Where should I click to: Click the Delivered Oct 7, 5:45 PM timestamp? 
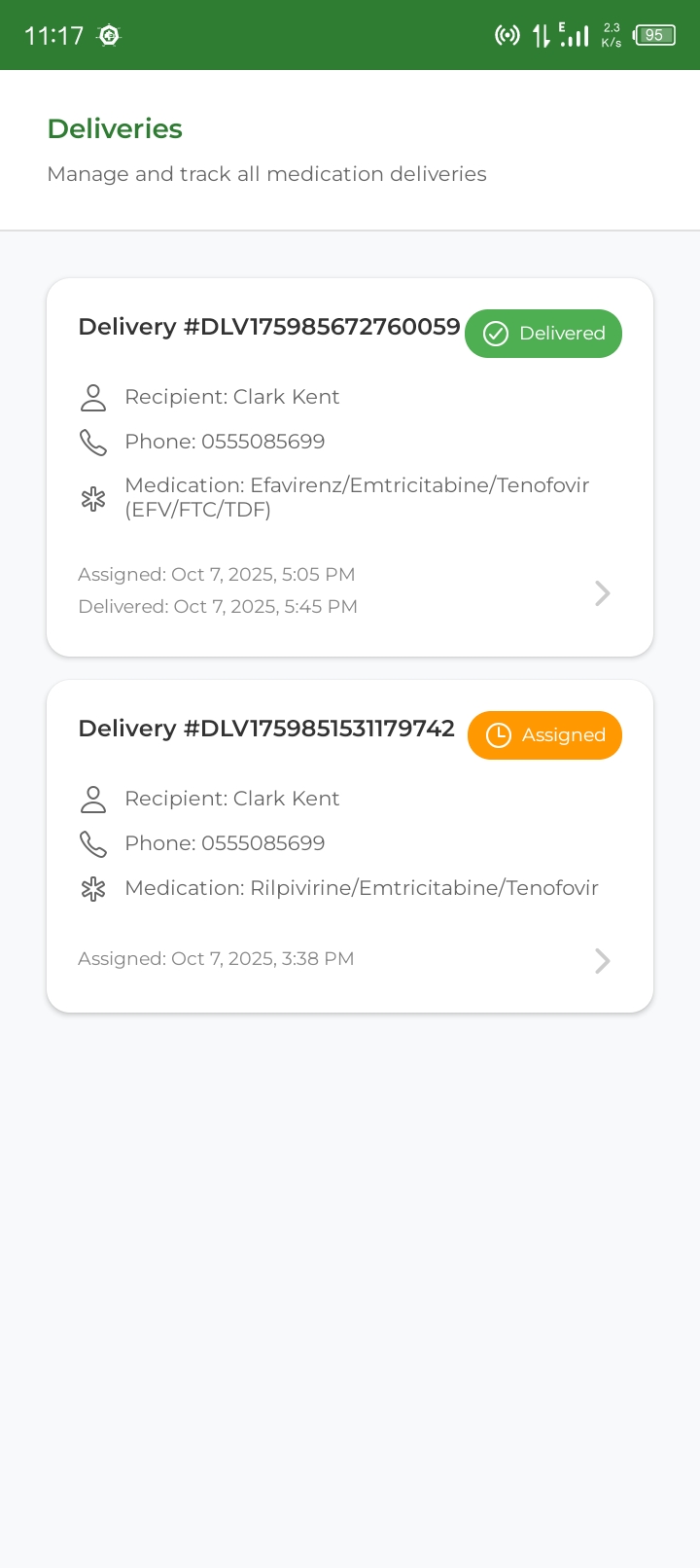pos(218,607)
